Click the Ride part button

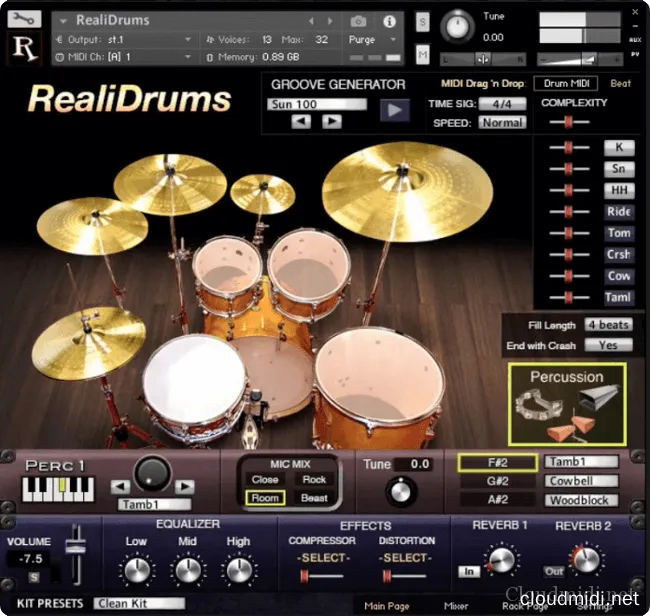[x=619, y=211]
